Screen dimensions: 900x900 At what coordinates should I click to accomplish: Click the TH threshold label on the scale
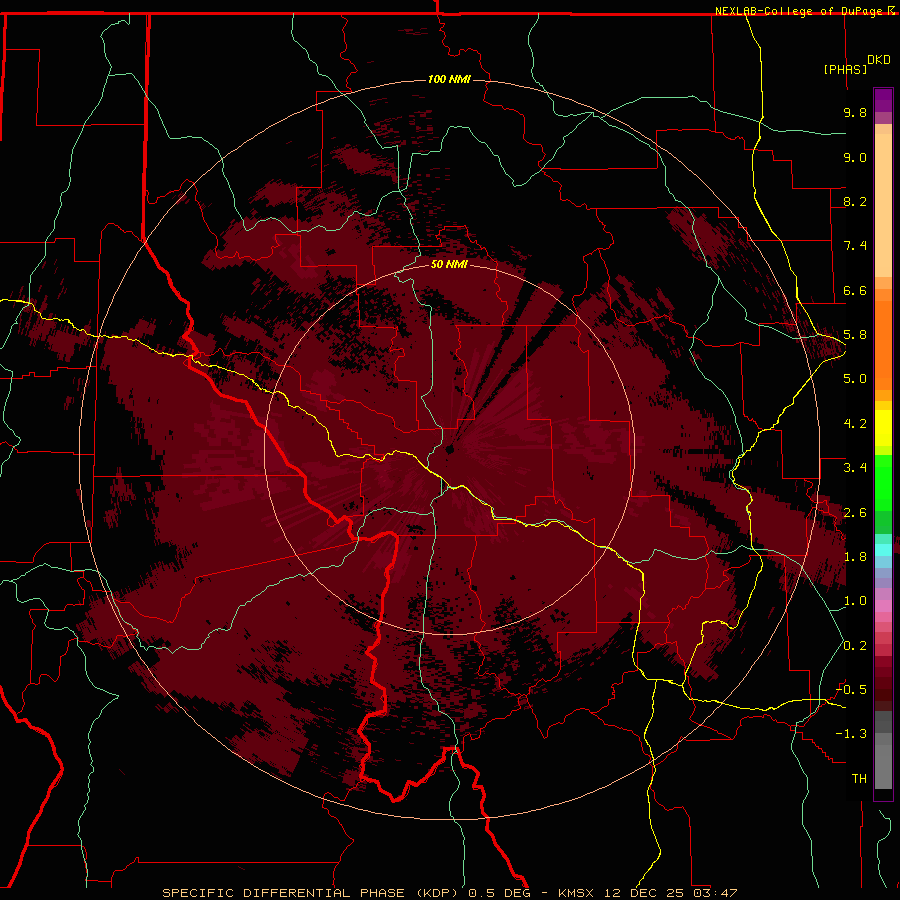859,779
